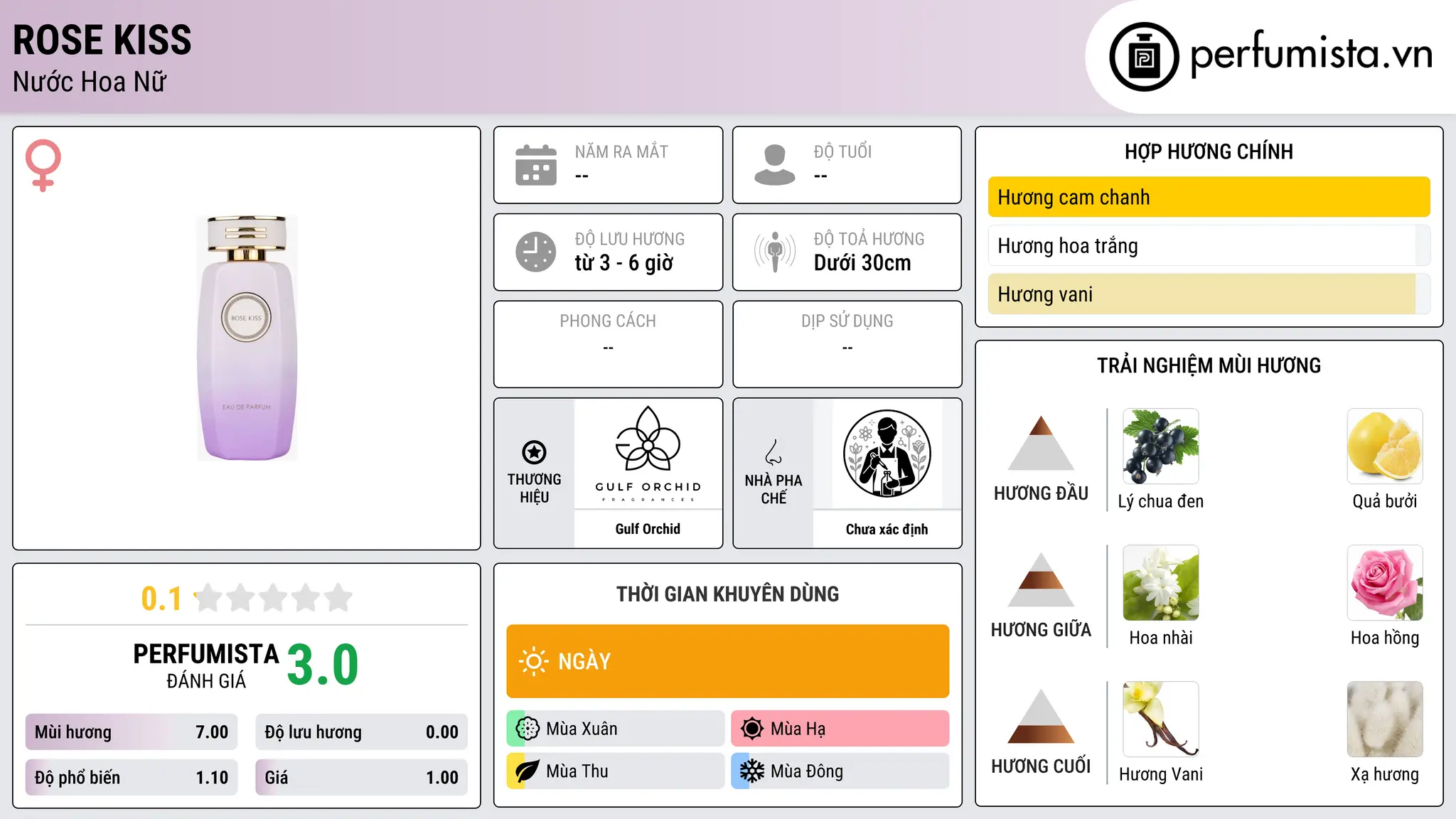Click the 'Dưới 30cm' sillage value

(862, 263)
